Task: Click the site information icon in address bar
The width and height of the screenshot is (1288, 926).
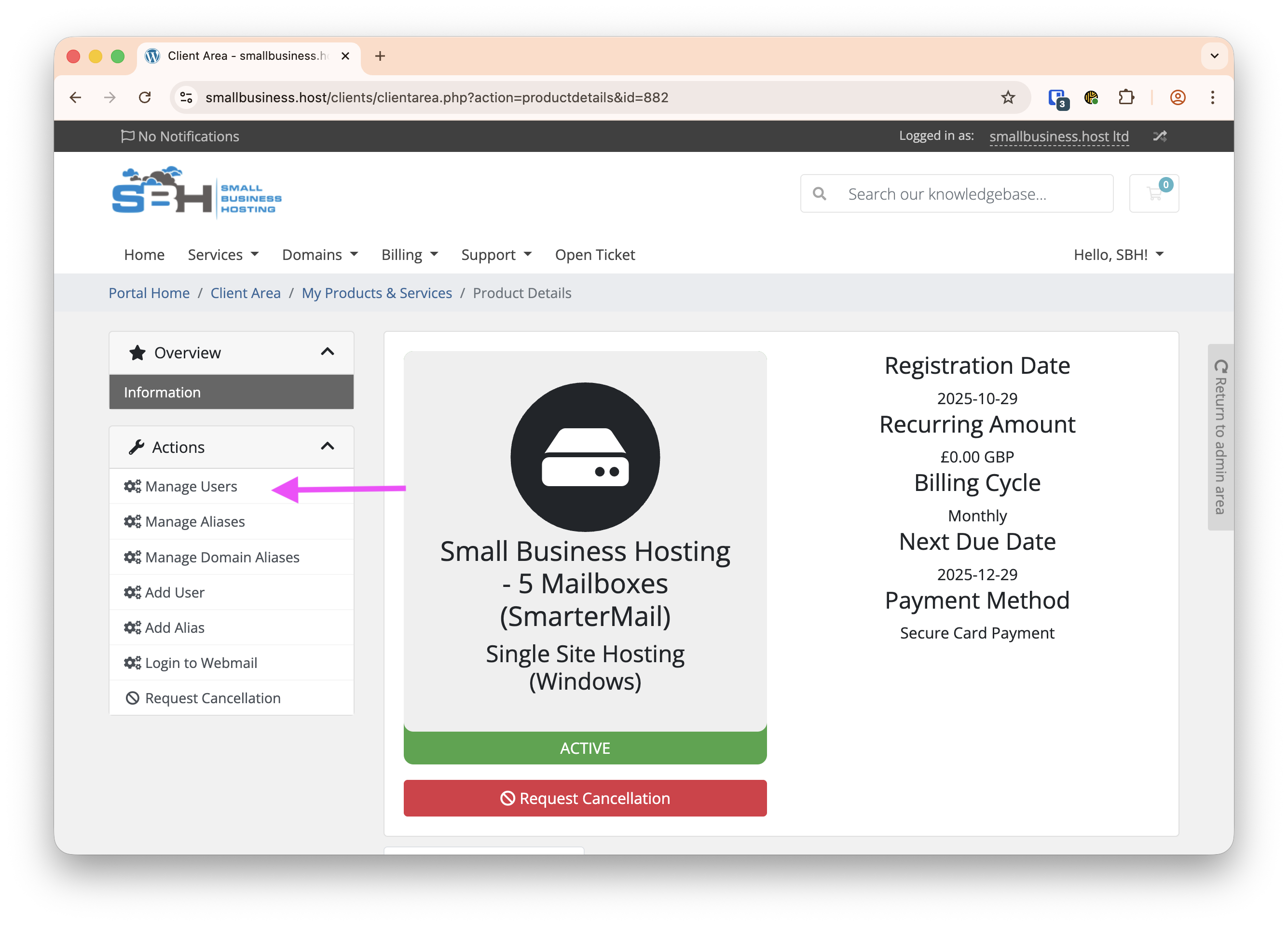Action: [x=186, y=97]
